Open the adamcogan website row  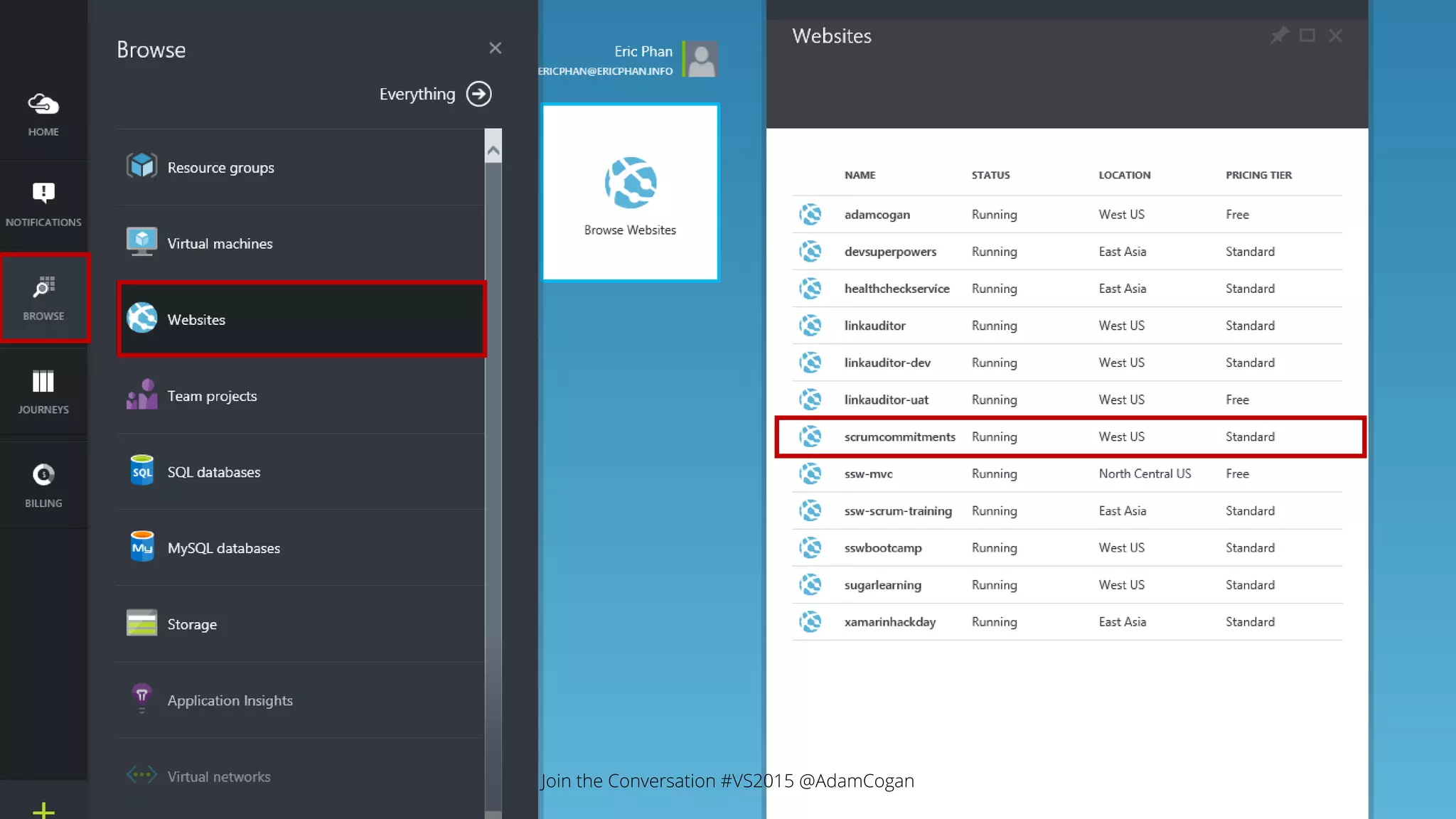coord(877,215)
